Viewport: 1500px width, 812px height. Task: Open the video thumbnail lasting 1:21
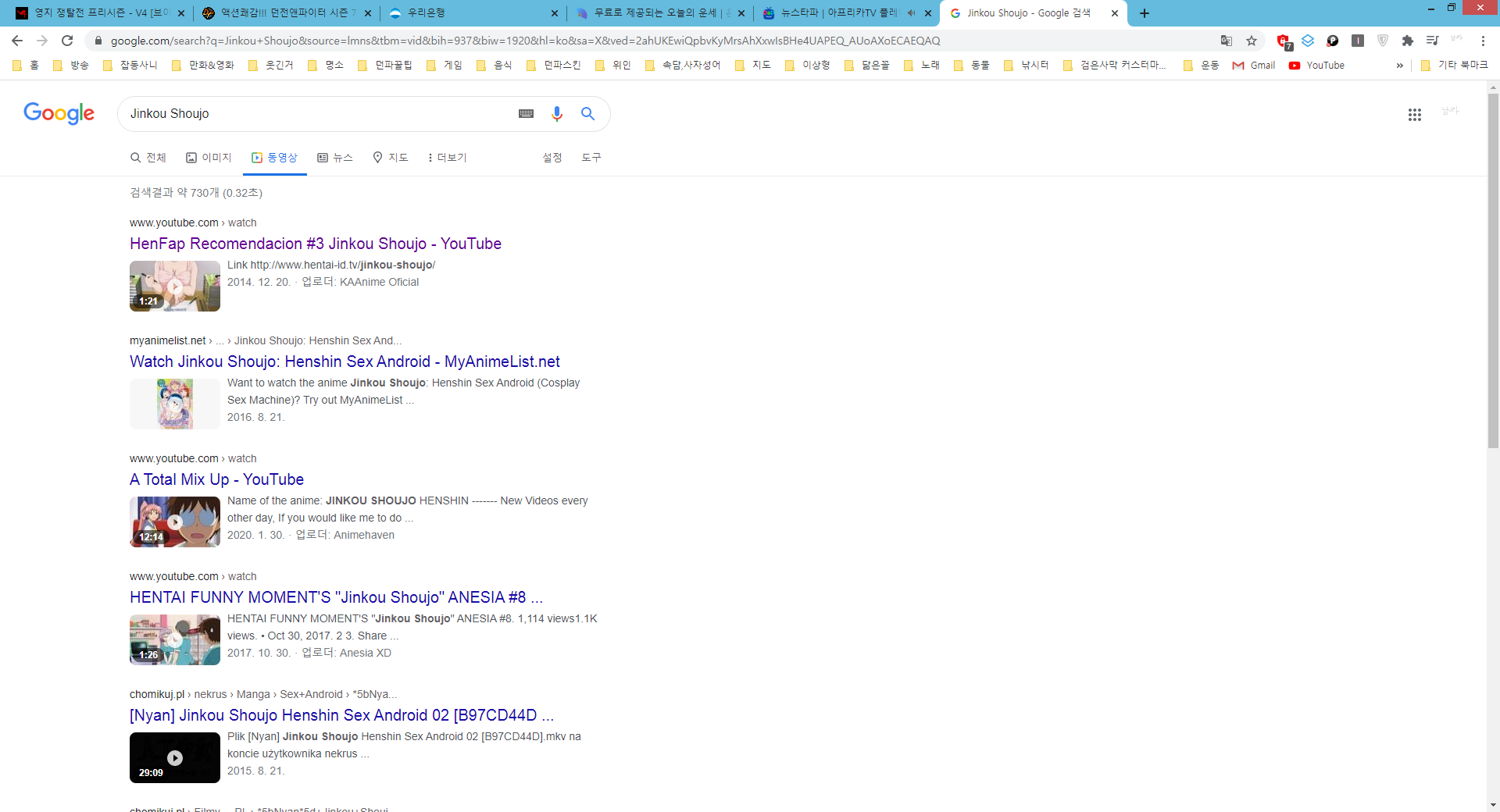175,286
